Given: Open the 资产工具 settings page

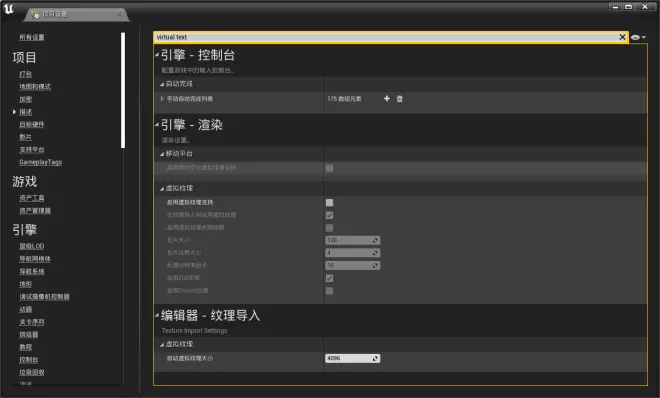Looking at the screenshot, I should 32,198.
